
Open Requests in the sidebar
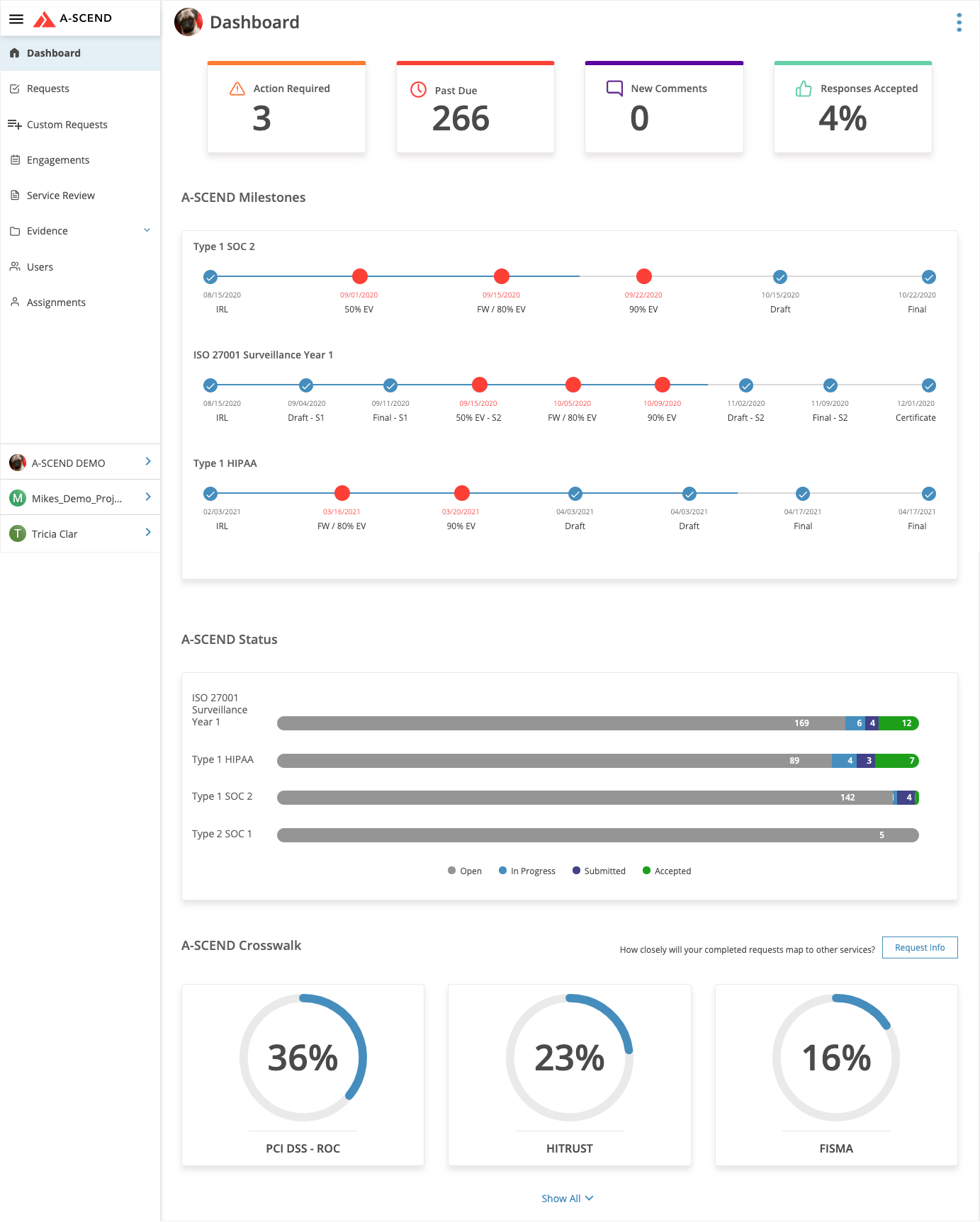tap(48, 89)
